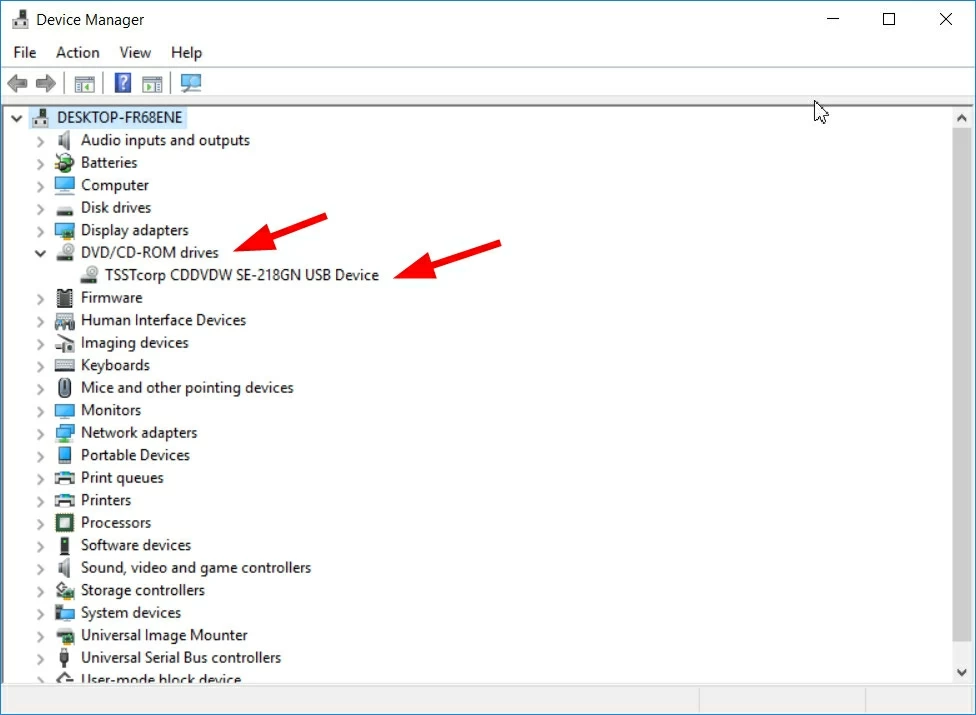Click the Imaging devices camera icon
The width and height of the screenshot is (976, 715).
[64, 343]
